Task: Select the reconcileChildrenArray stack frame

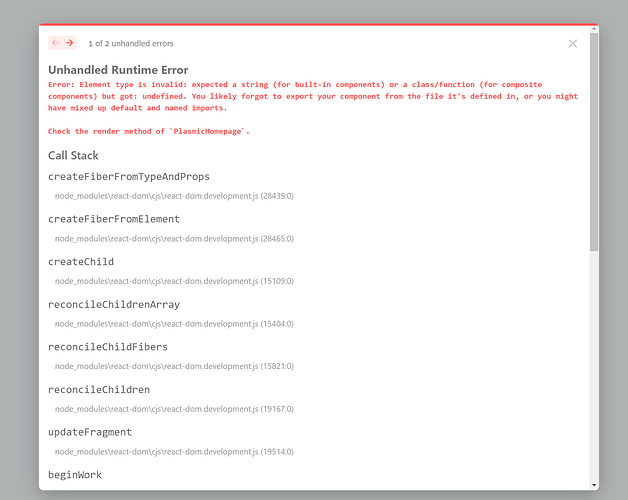Action: [x=114, y=304]
